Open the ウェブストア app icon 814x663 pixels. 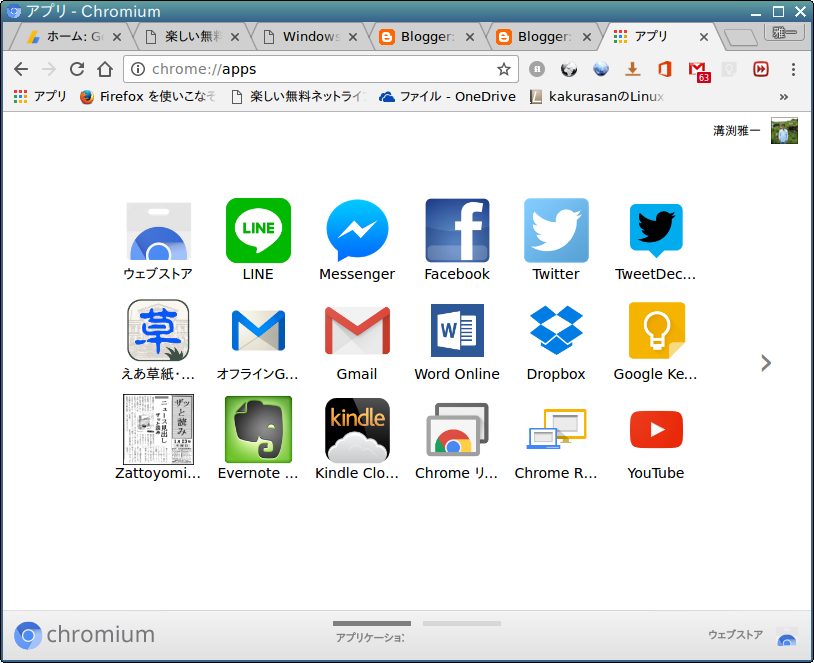point(158,231)
